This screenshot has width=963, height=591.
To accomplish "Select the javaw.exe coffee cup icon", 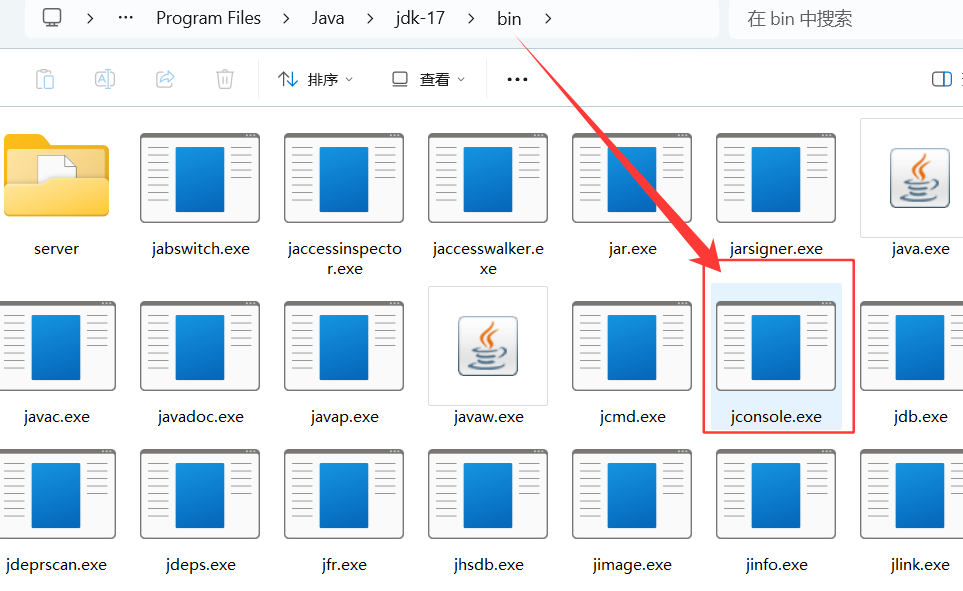I will click(x=488, y=346).
